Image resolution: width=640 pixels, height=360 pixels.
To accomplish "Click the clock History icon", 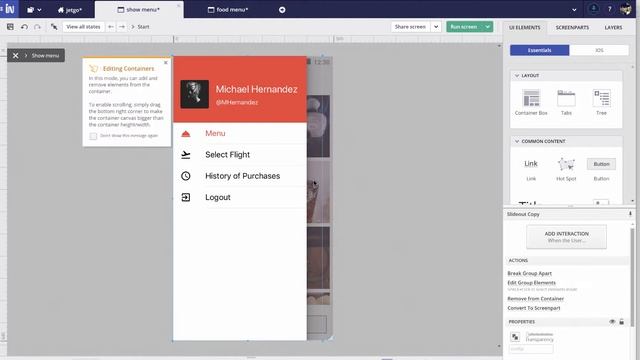I will click(186, 176).
